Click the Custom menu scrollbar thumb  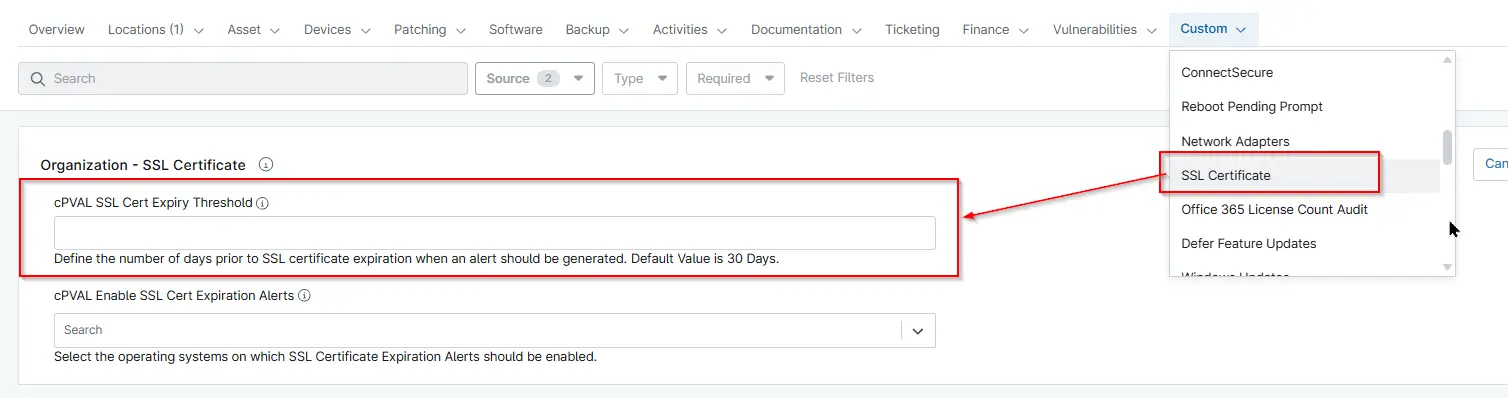1447,147
